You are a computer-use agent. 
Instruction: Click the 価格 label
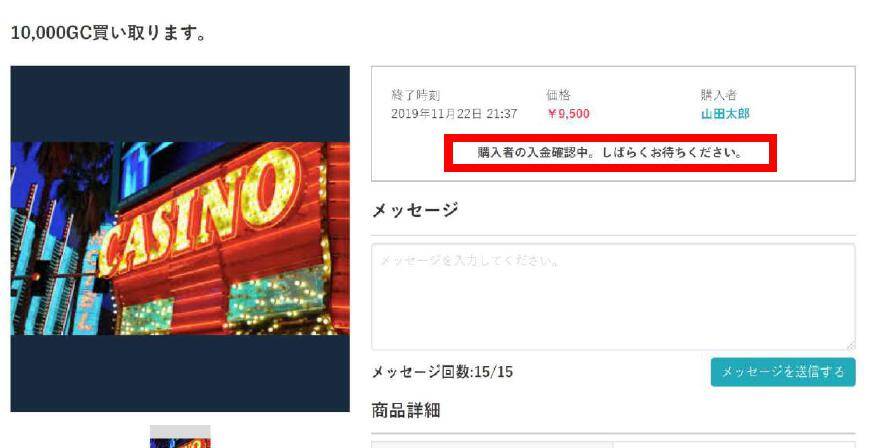coord(558,95)
